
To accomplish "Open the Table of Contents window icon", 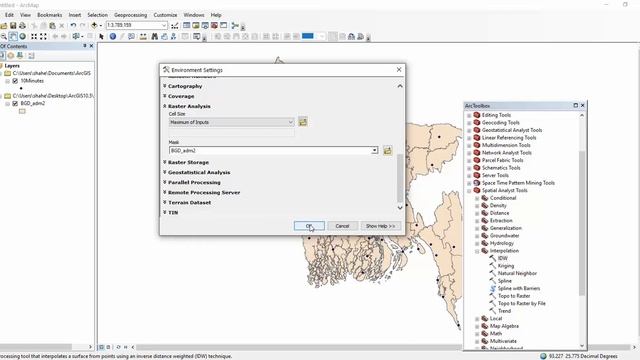I will (187, 25).
